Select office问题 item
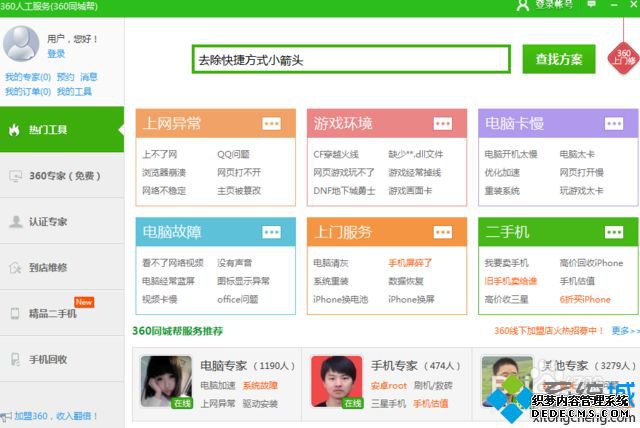The height and width of the screenshot is (428, 640). click(238, 299)
